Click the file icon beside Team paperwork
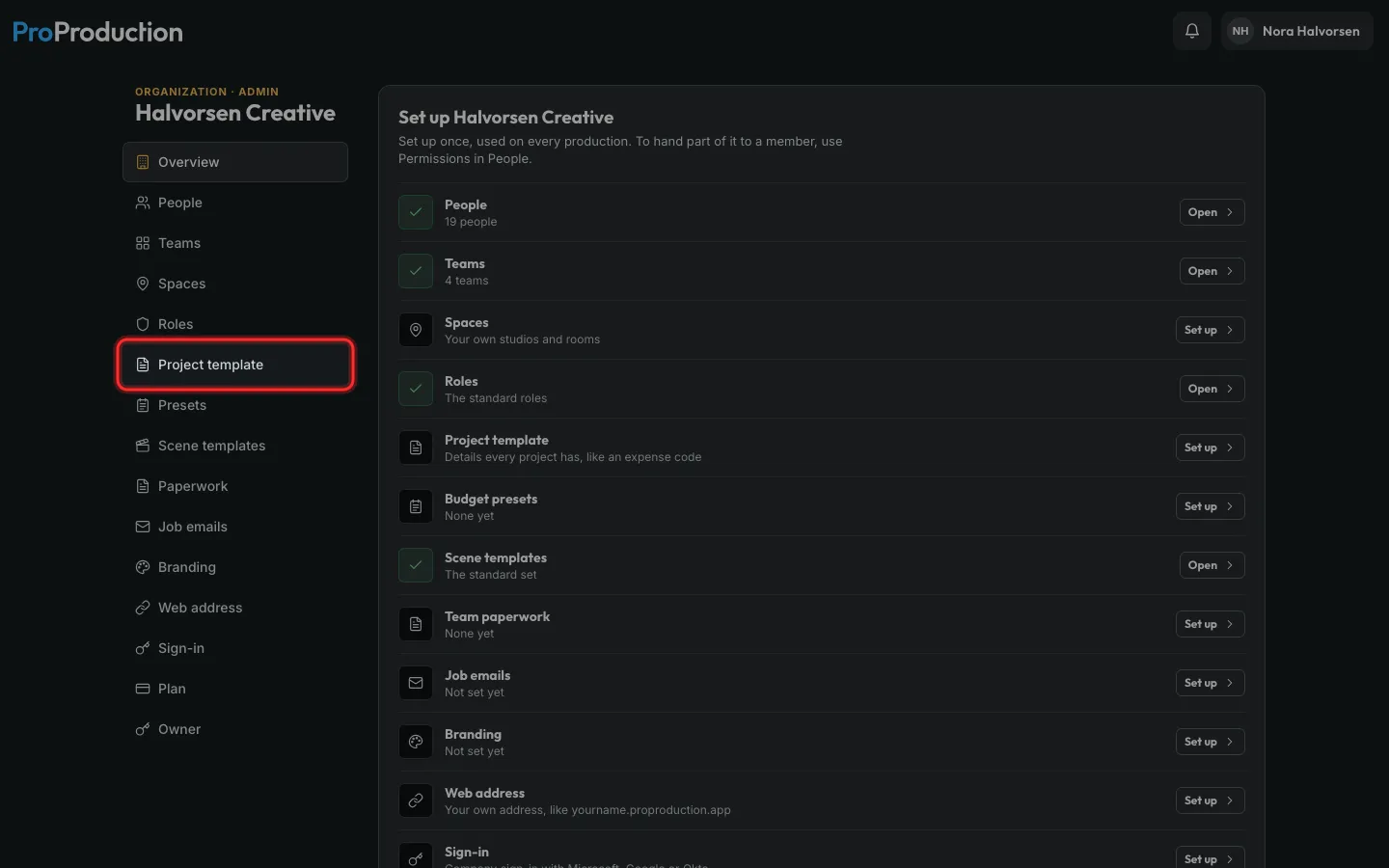This screenshot has height=868, width=1389. point(416,624)
